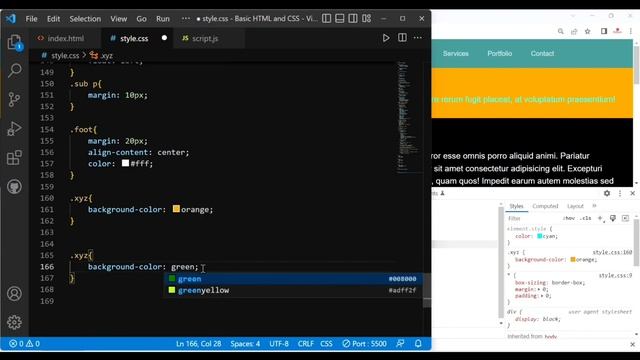Click the browser zoom magnifier icon

tap(561, 31)
